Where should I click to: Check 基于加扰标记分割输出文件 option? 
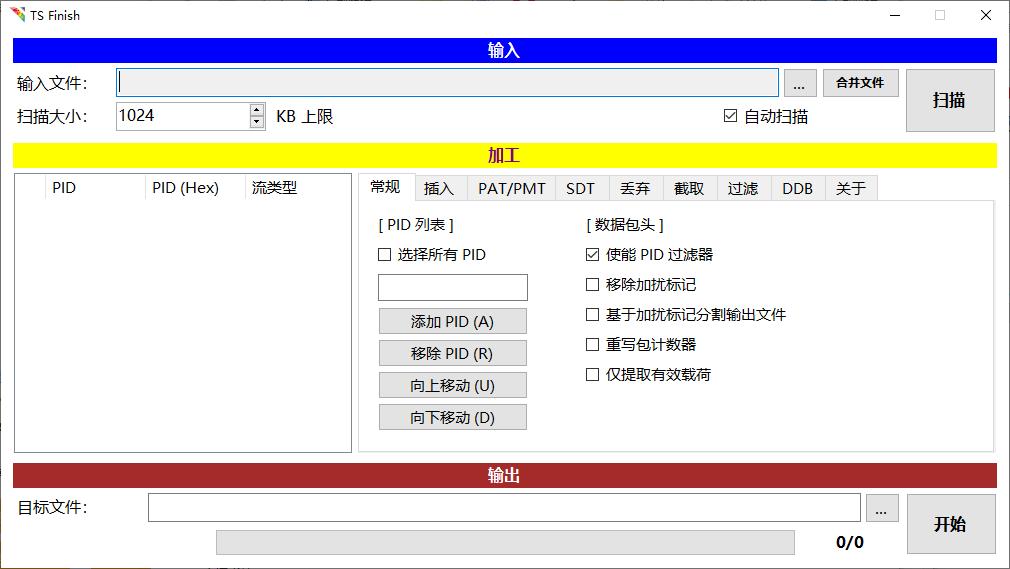point(686,314)
